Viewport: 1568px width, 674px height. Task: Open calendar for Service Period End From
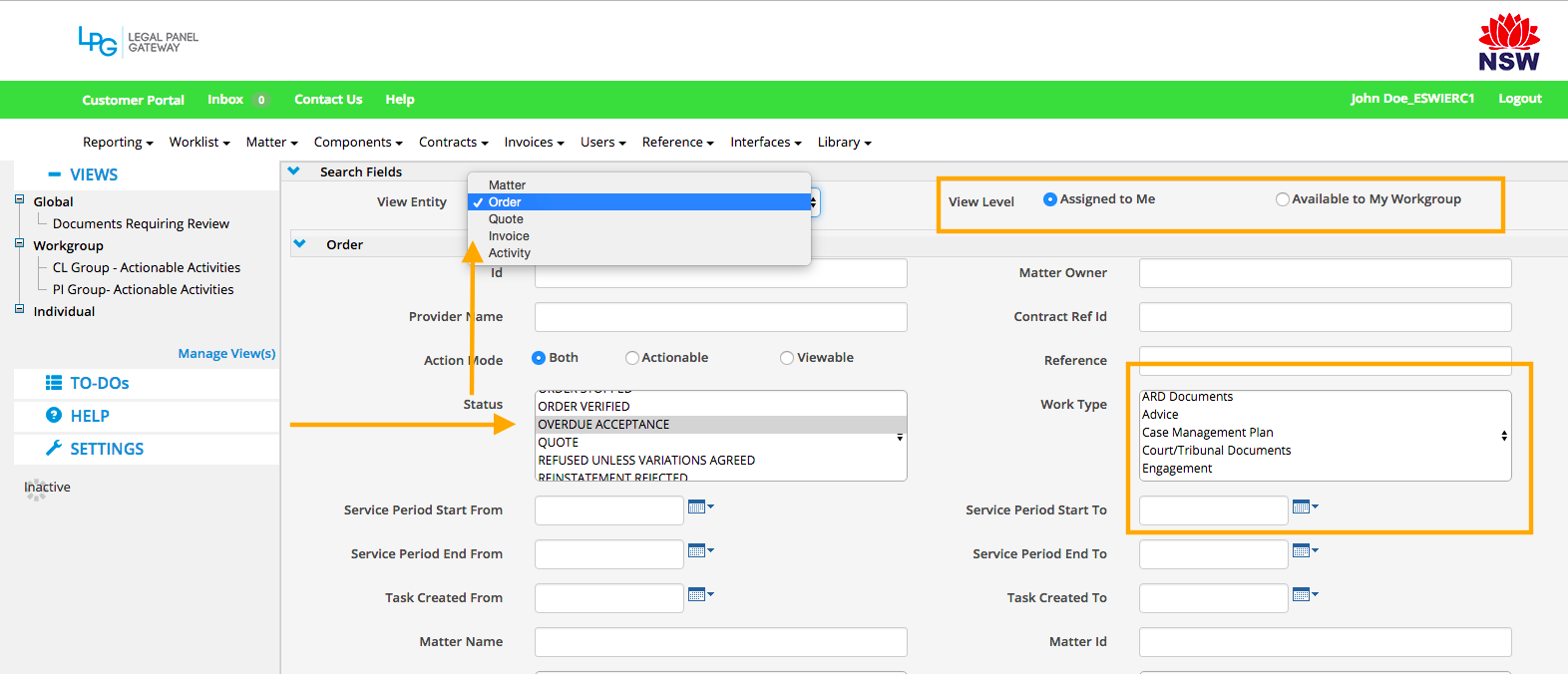click(700, 550)
